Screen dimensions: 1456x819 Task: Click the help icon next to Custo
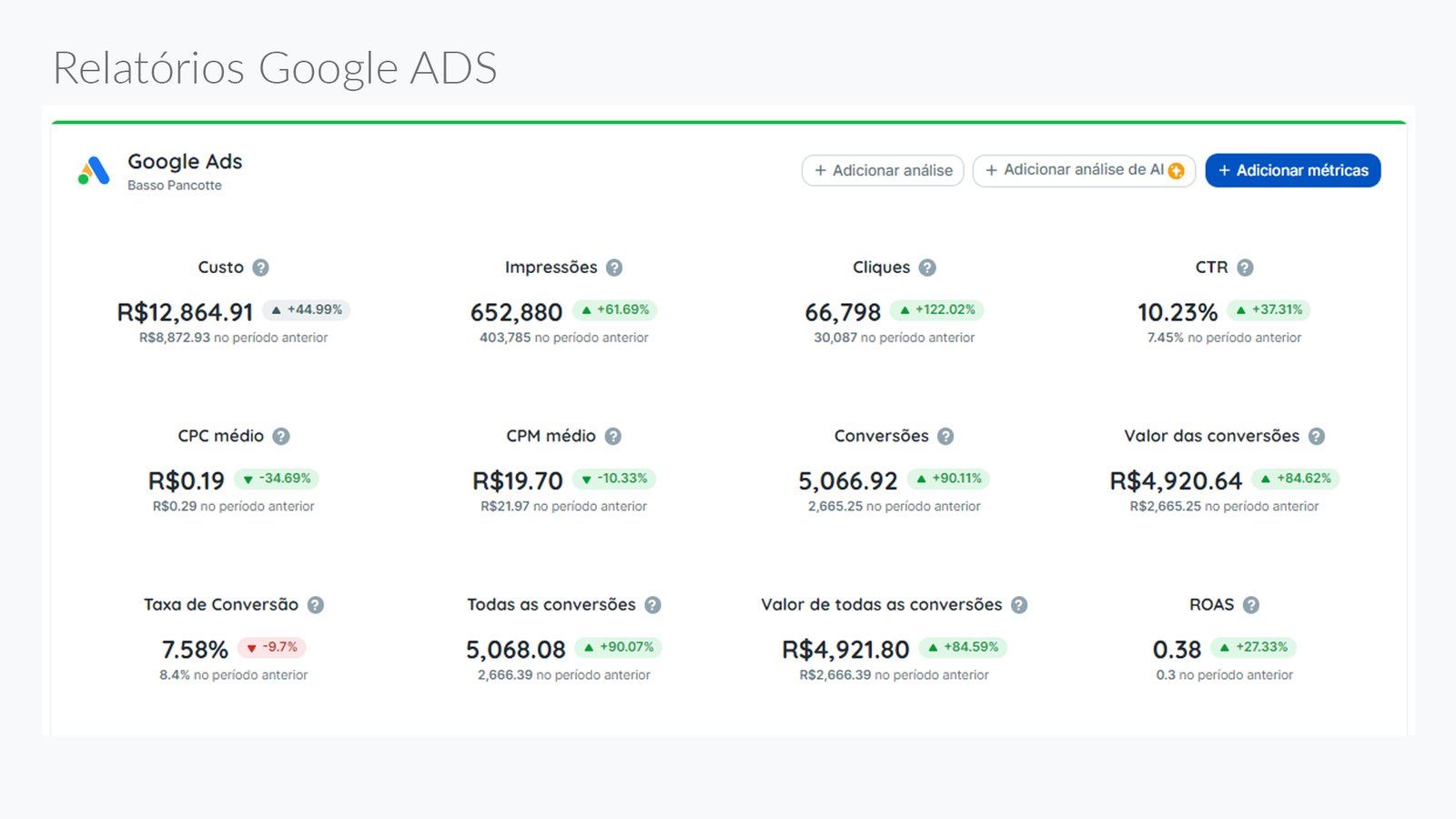260,268
